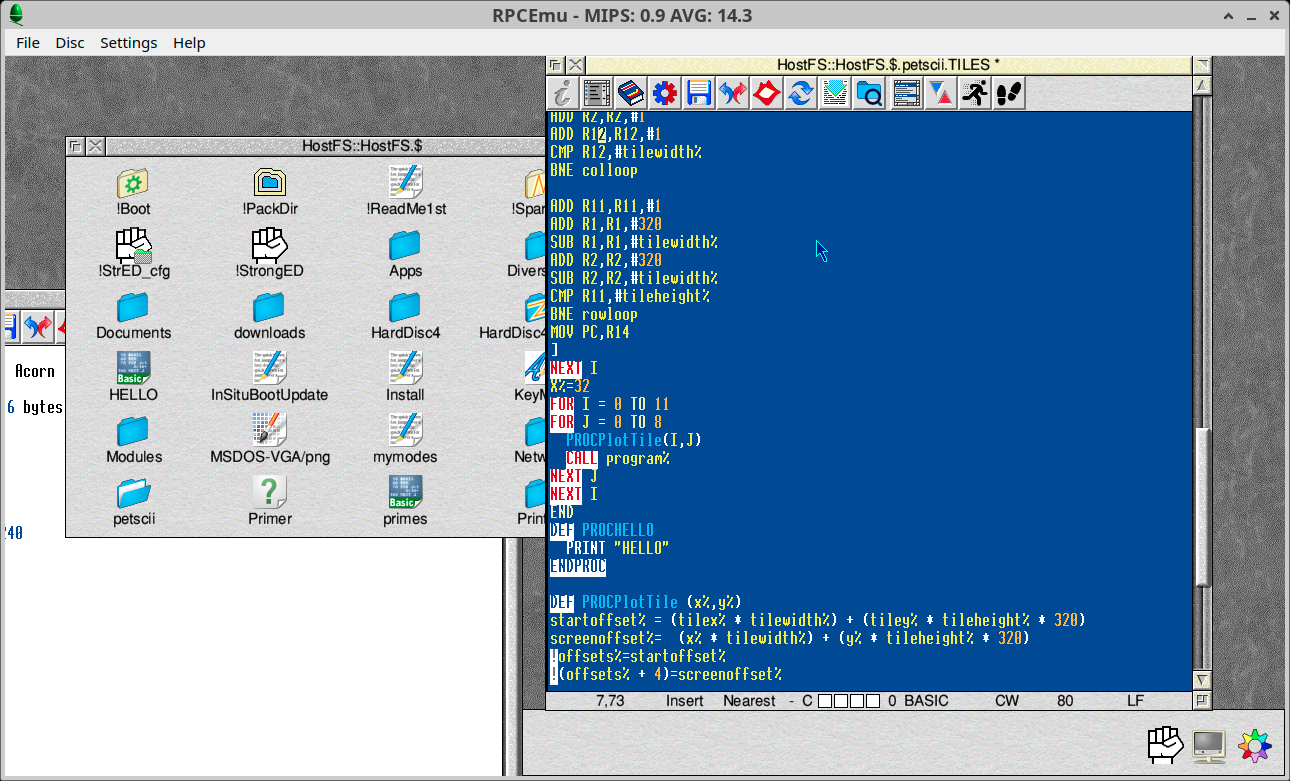Open the Disc menu
1290x781 pixels.
[x=70, y=43]
